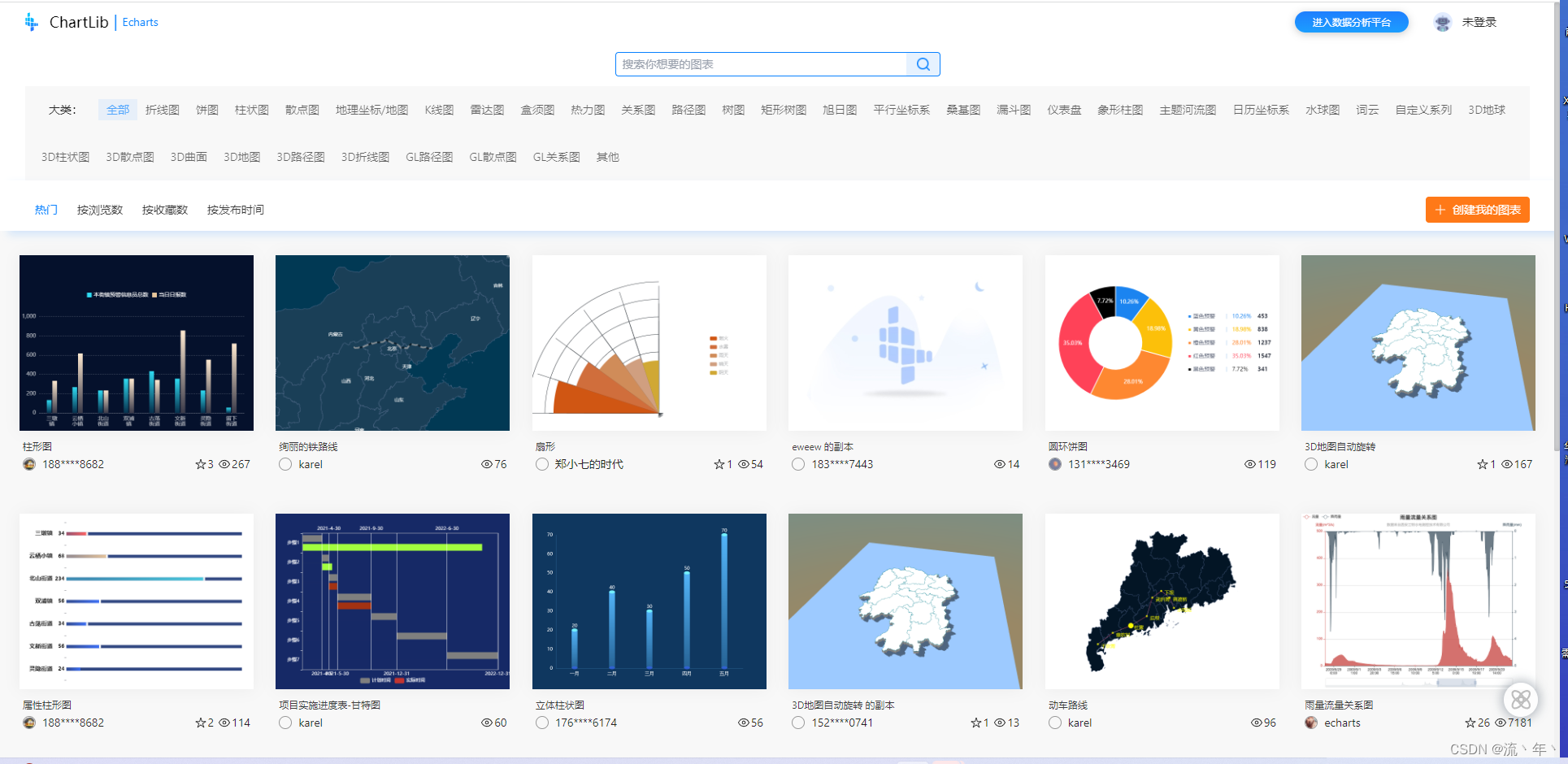Screen dimensions: 1568x764
Task: Click the ChartLib logo icon
Action: click(x=31, y=22)
